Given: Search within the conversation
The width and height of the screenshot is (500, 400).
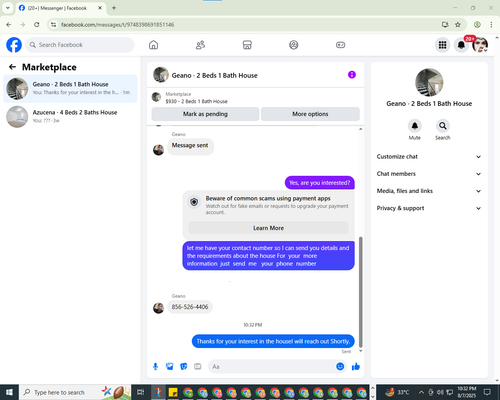Looking at the screenshot, I should point(442,126).
